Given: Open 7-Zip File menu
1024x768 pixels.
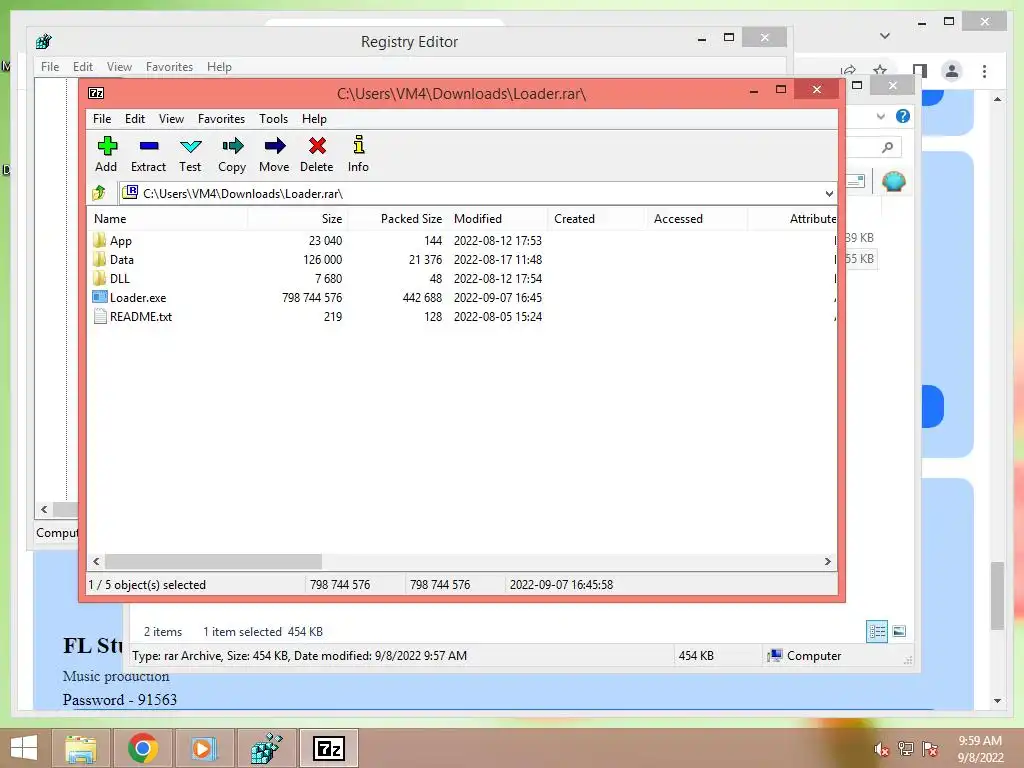Looking at the screenshot, I should (102, 119).
